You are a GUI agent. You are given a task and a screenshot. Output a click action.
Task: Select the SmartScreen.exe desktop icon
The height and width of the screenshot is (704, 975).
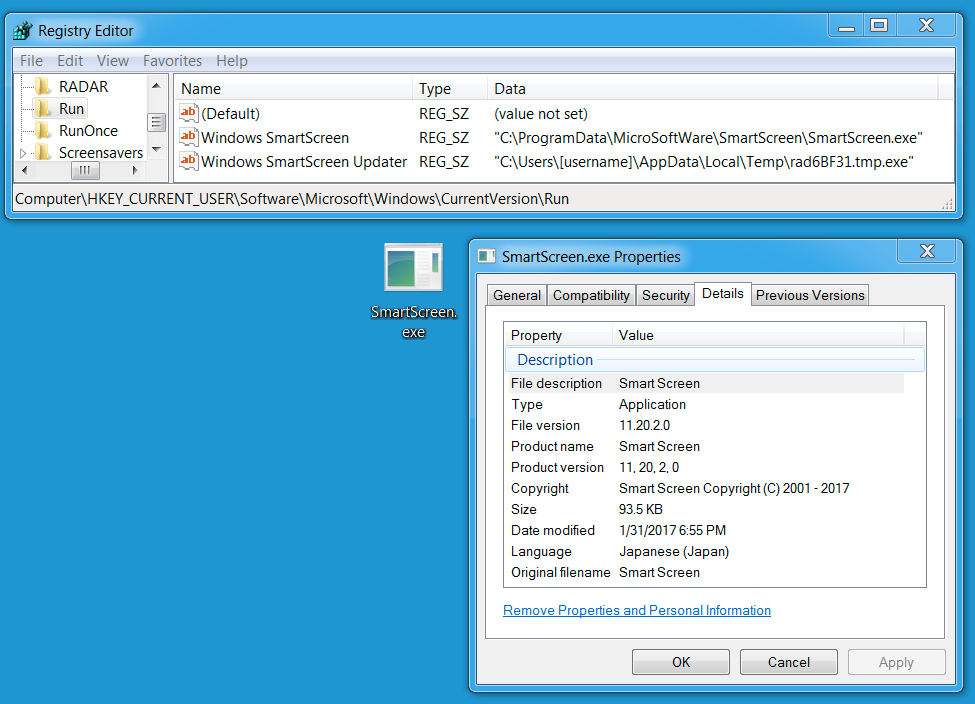(414, 290)
